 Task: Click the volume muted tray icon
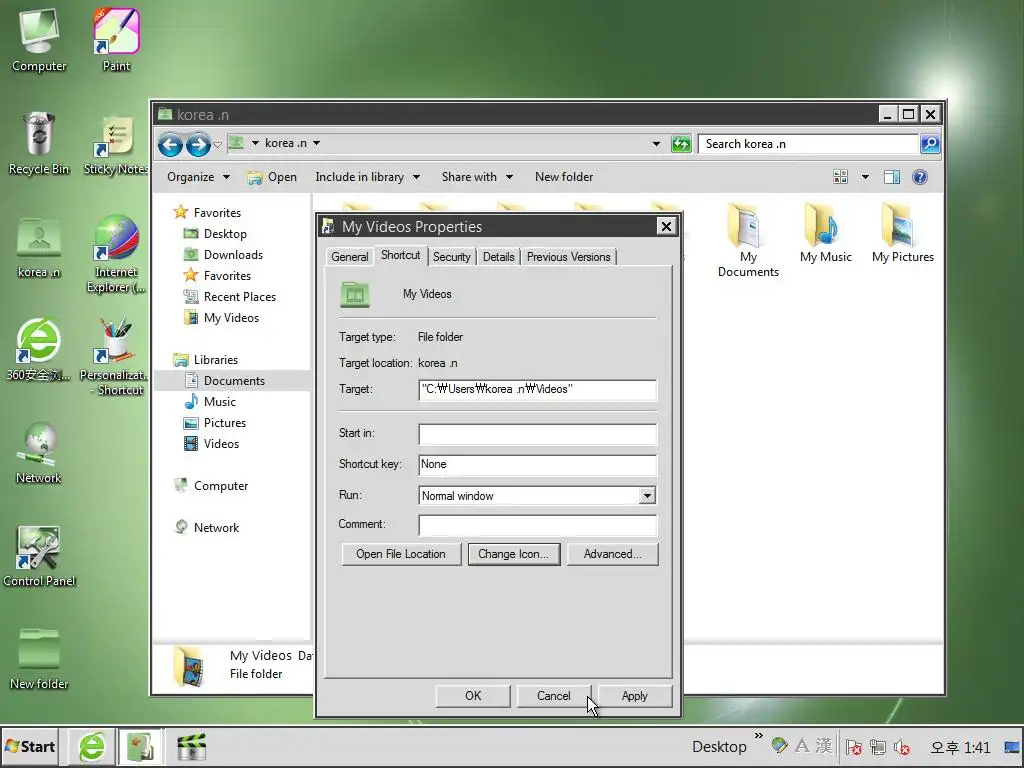[x=903, y=746]
